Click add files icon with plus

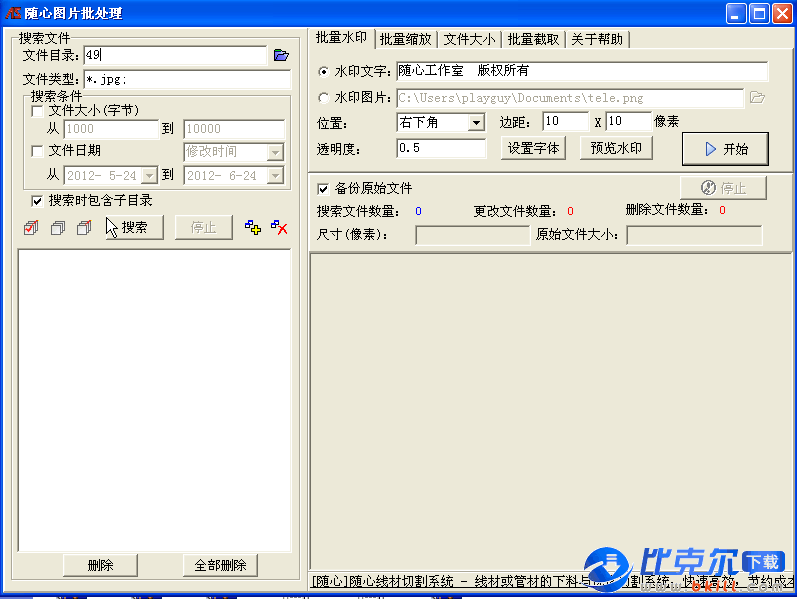[x=253, y=227]
